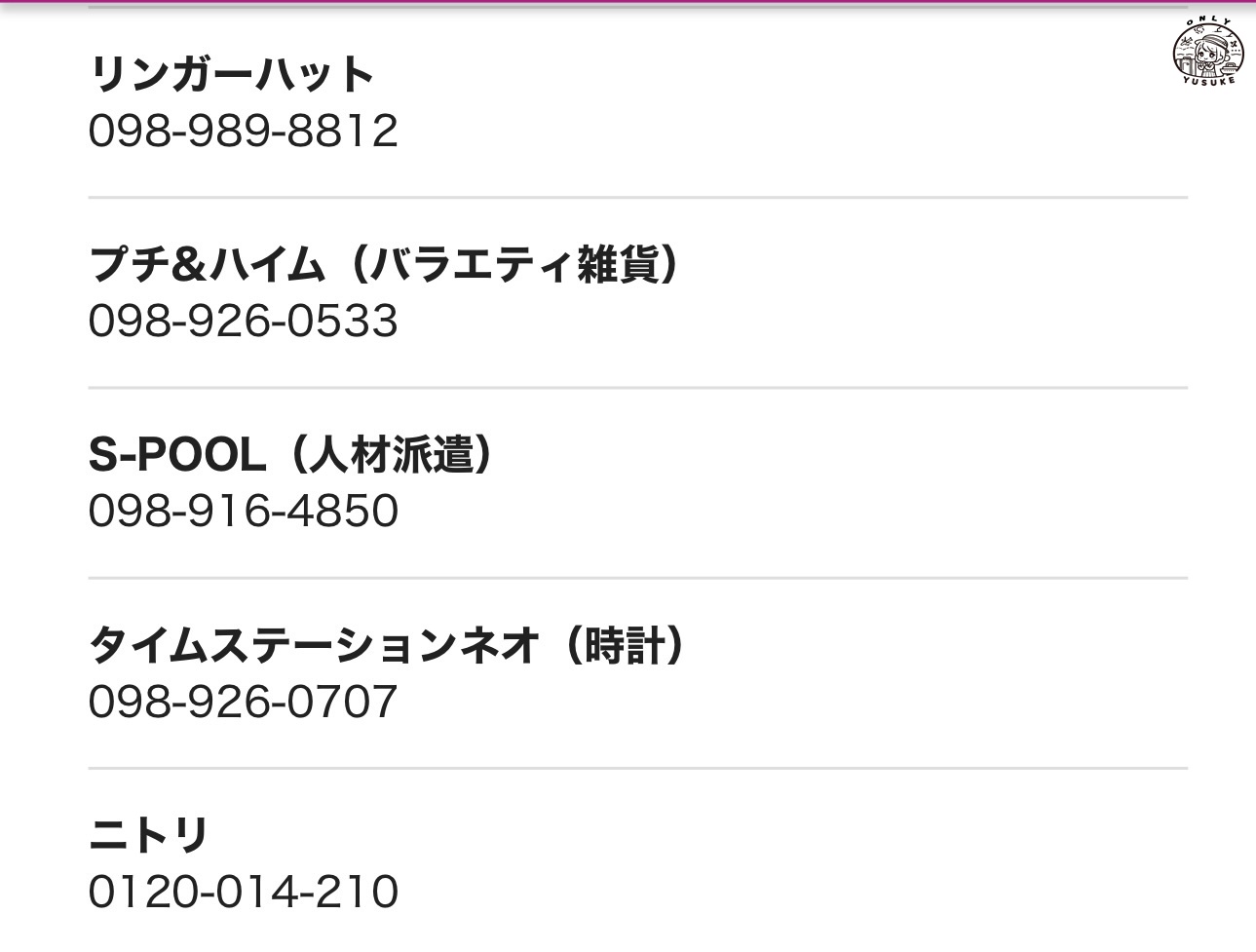Open the タイムステーションネオ store entry
1256x952 pixels.
click(313, 645)
